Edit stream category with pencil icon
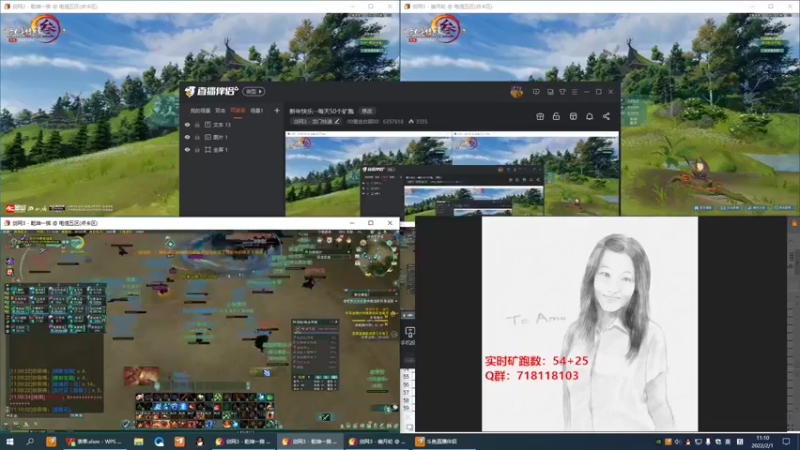800x450 pixels. pos(337,121)
